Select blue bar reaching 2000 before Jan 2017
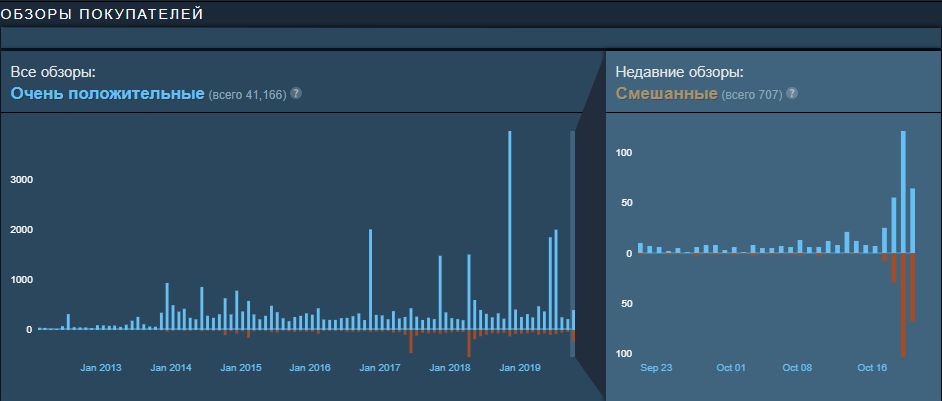 371,280
